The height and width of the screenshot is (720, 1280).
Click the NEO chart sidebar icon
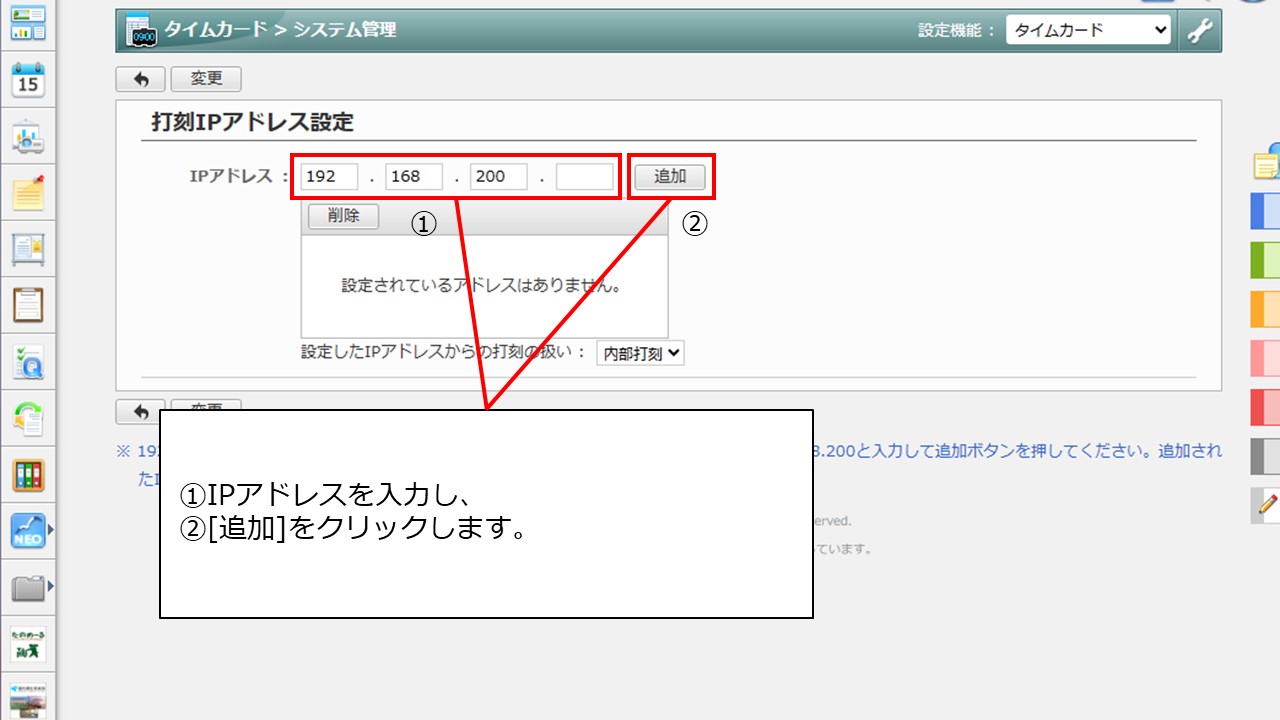pyautogui.click(x=27, y=531)
